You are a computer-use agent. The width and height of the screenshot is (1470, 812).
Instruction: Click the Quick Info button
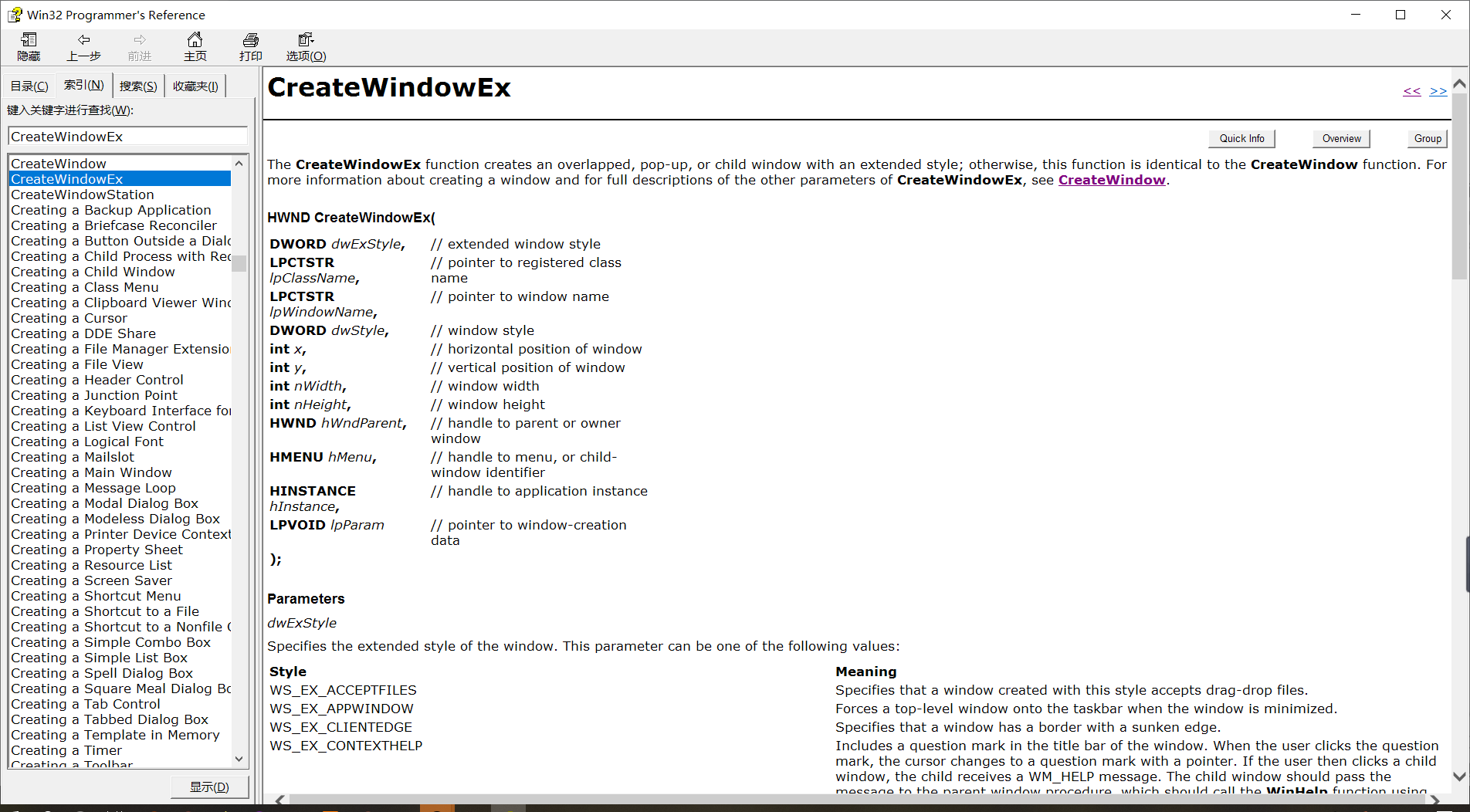1241,139
